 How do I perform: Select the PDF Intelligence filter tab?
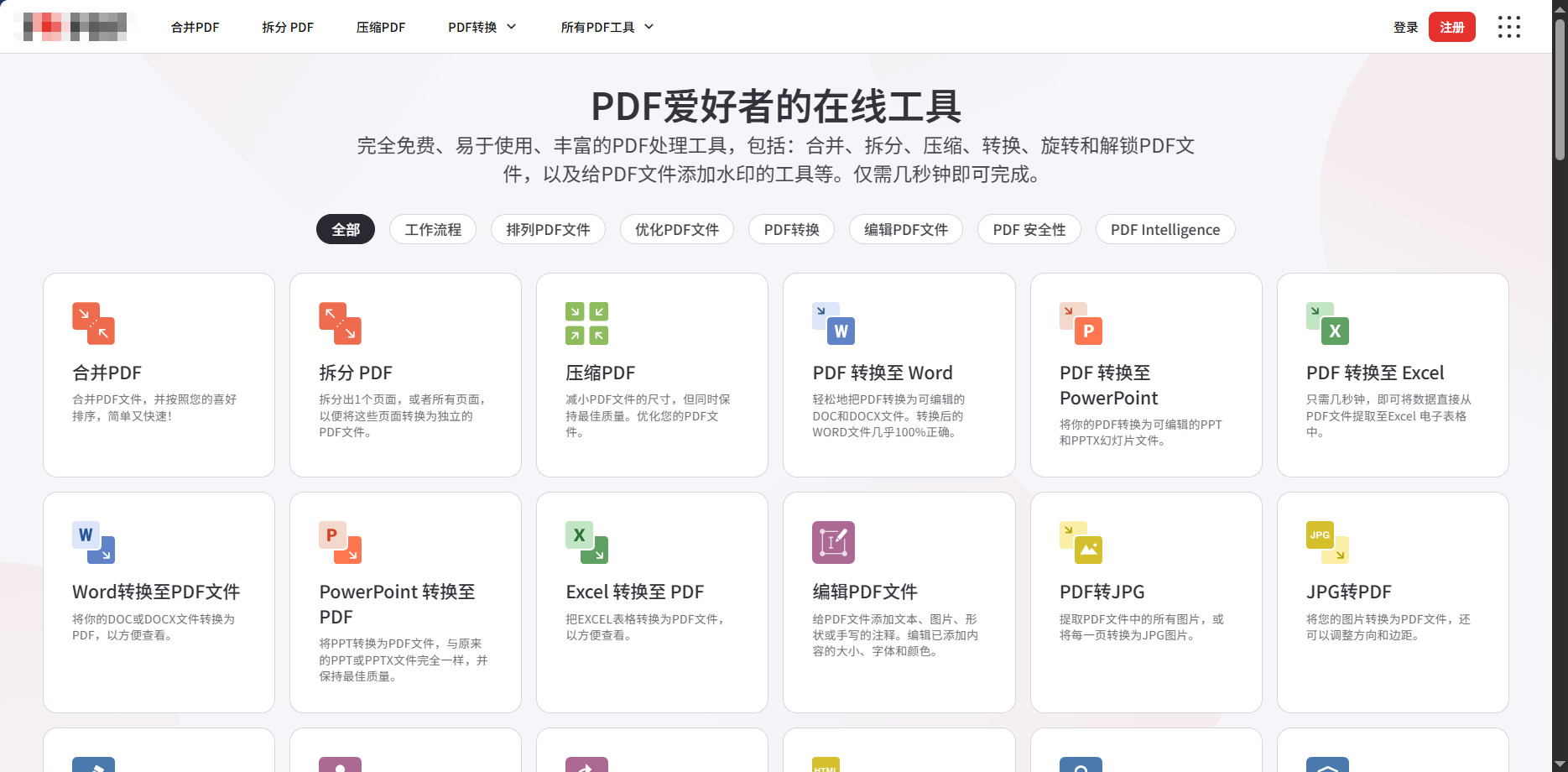coord(1165,230)
